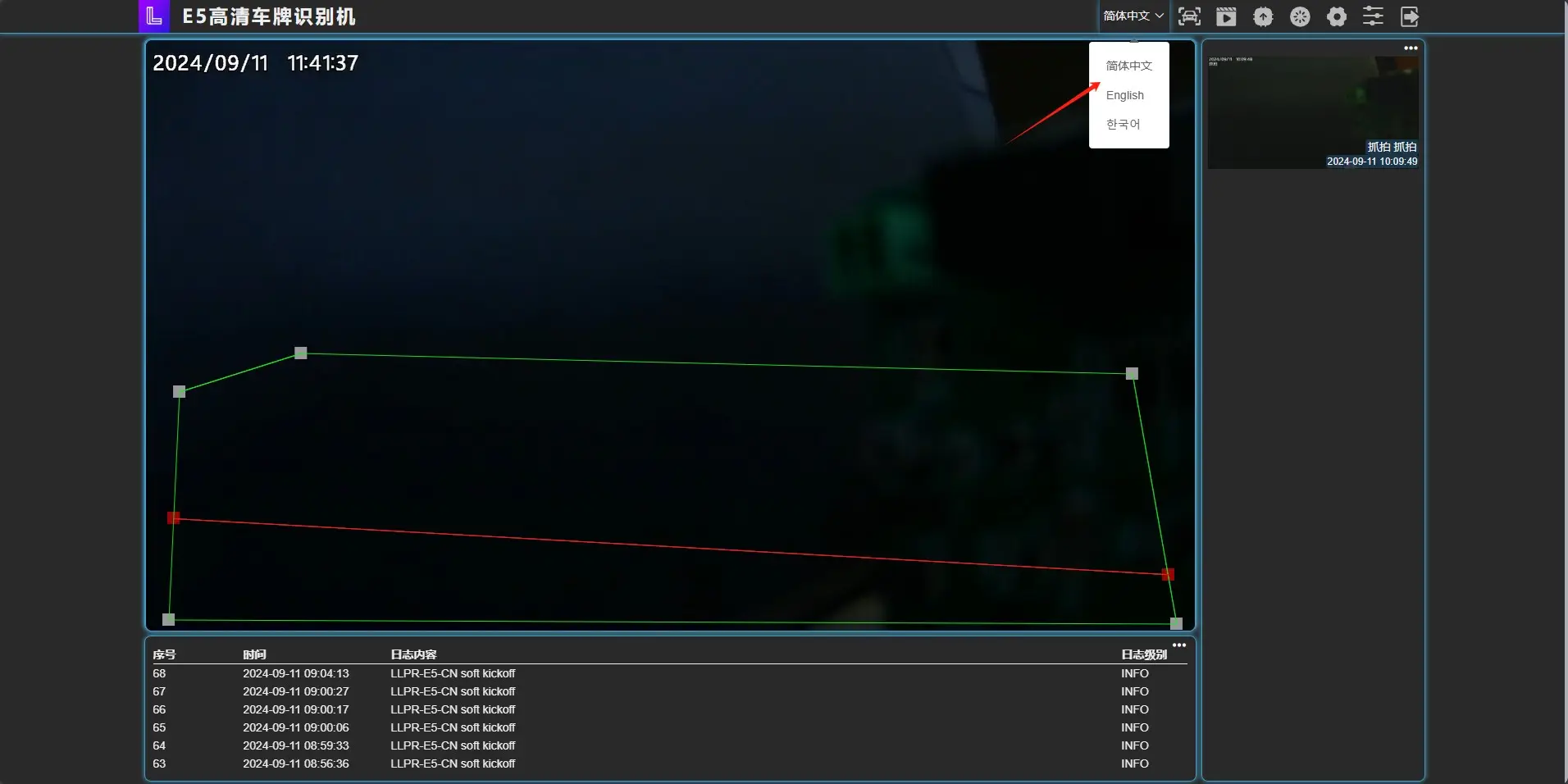The width and height of the screenshot is (1568, 784).
Task: Select 한국어 from the language menu
Action: click(x=1123, y=125)
